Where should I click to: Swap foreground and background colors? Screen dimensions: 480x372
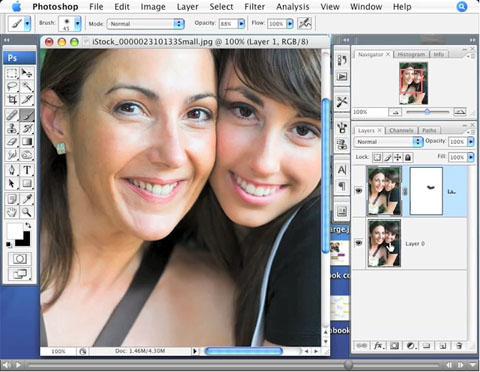pyautogui.click(x=28, y=226)
